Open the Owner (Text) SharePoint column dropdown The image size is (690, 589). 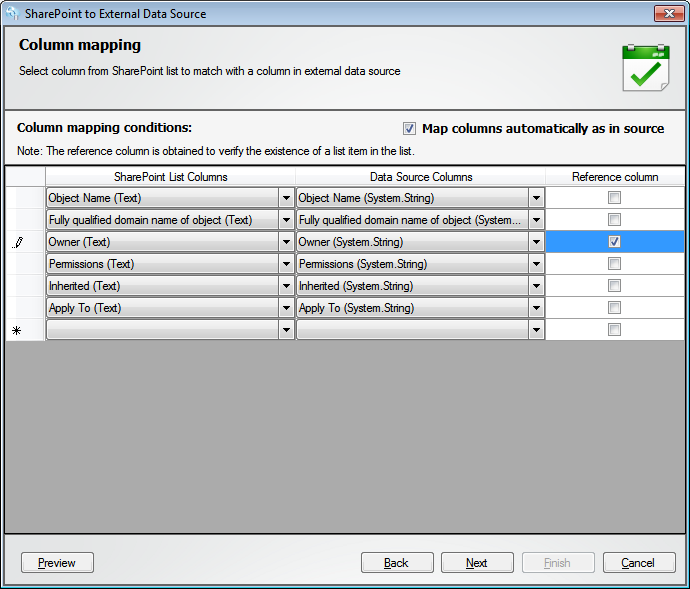coord(286,242)
